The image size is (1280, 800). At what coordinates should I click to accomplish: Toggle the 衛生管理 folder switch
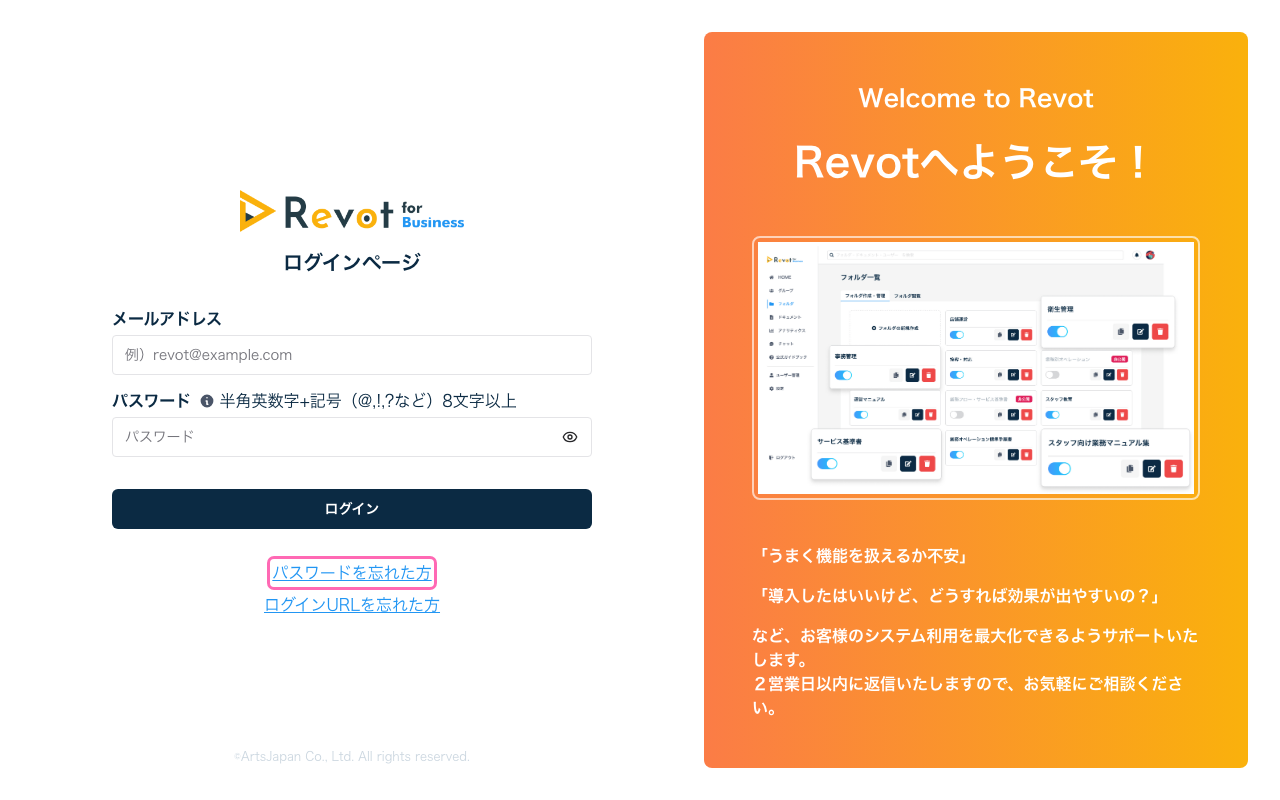point(1058,332)
